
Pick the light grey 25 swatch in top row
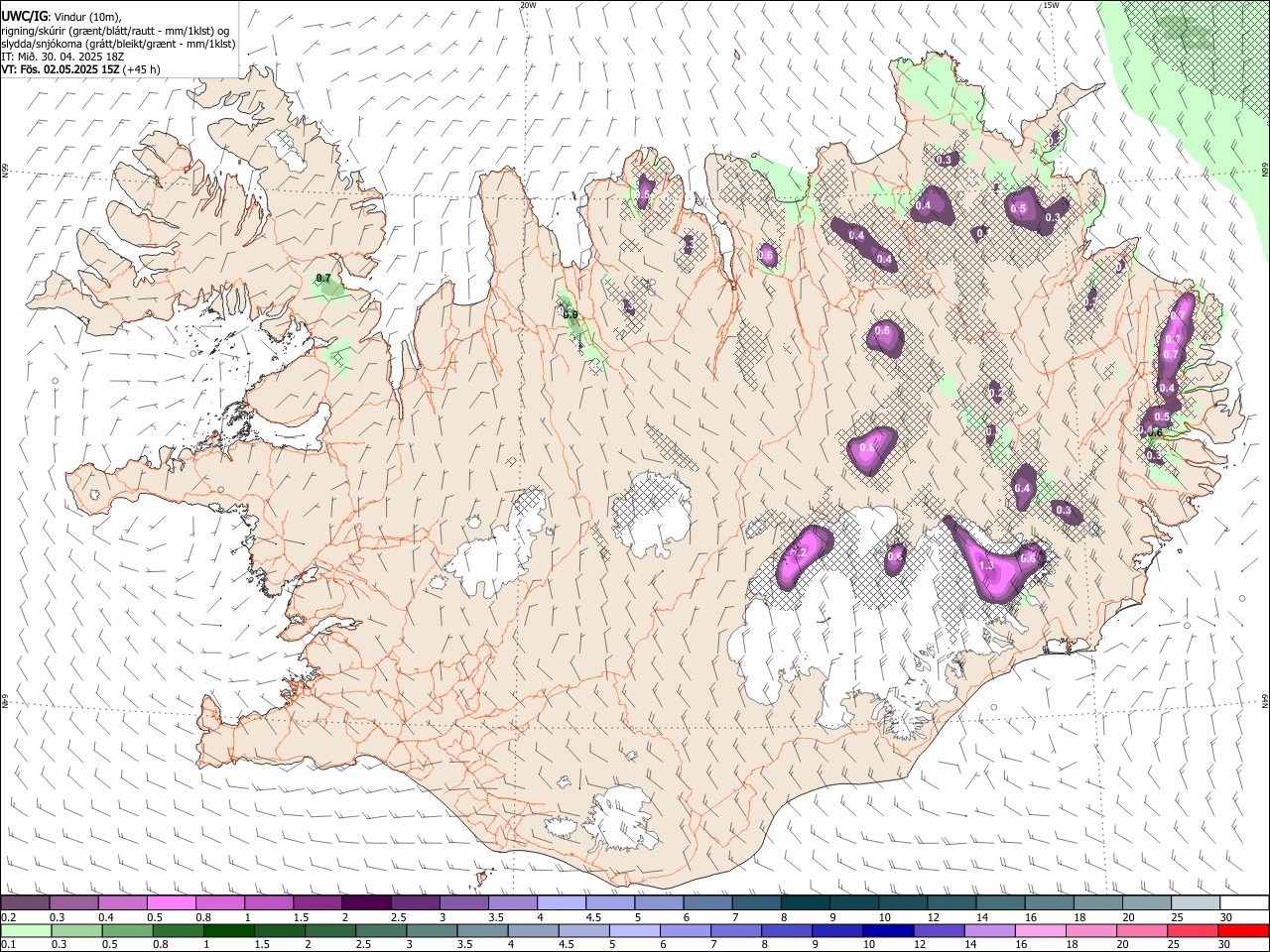(1195, 902)
